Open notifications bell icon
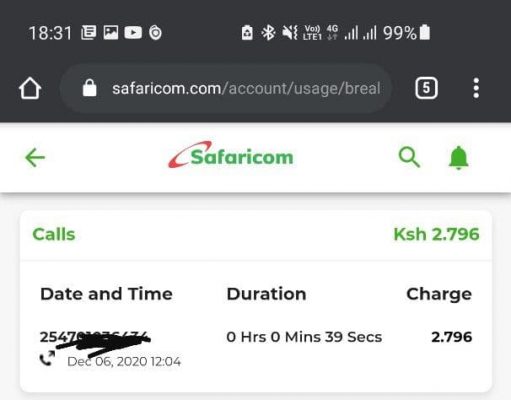 click(459, 158)
